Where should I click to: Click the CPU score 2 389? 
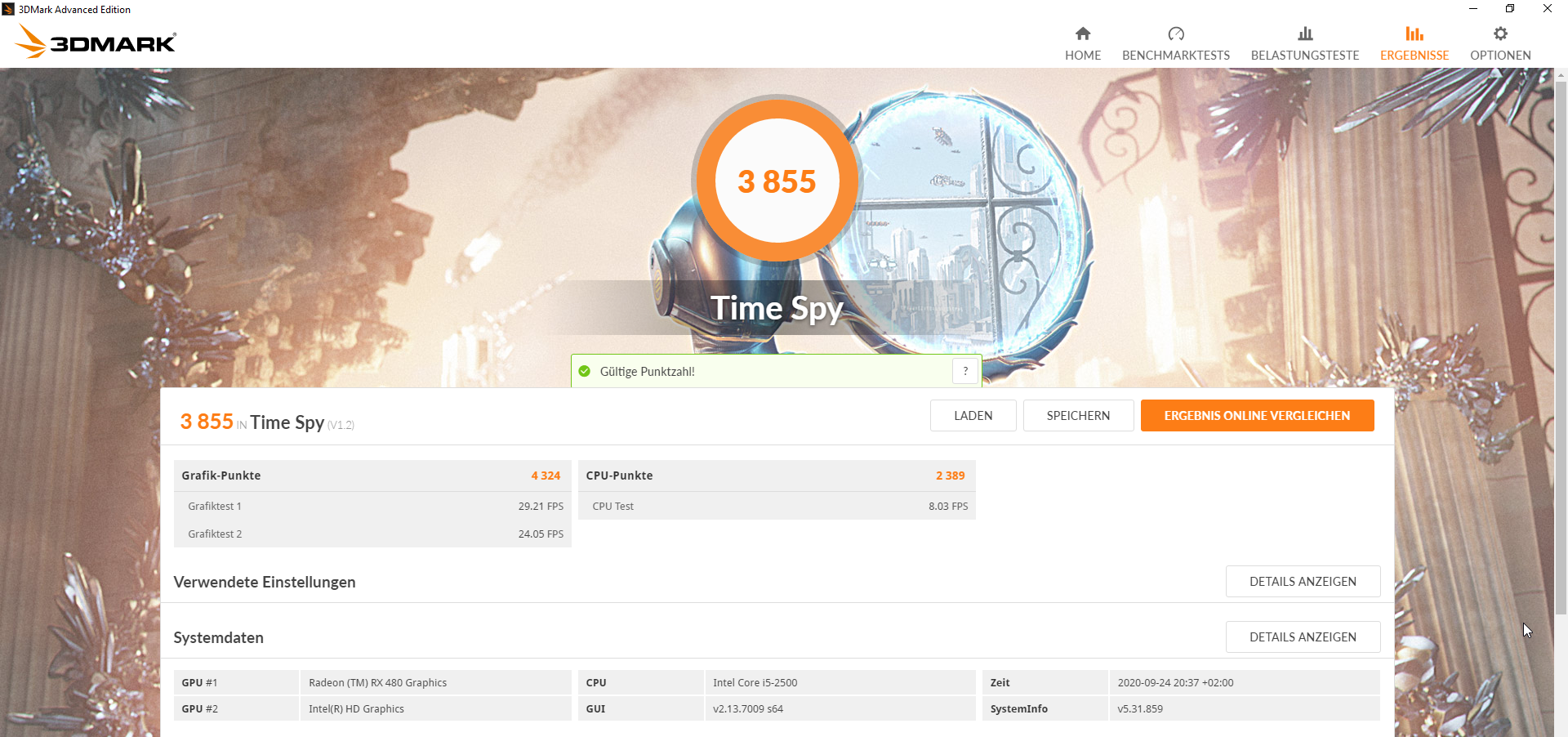point(951,476)
